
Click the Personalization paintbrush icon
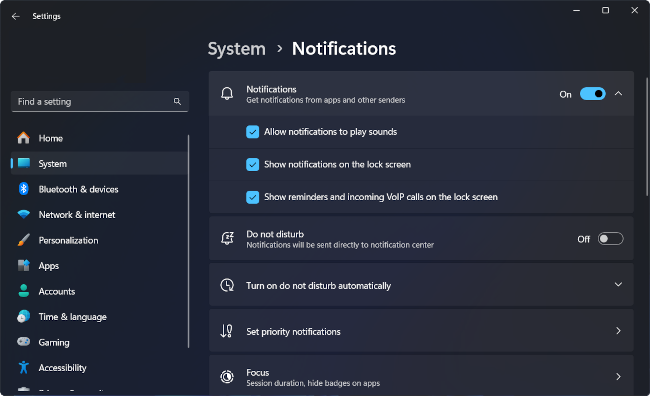click(24, 240)
